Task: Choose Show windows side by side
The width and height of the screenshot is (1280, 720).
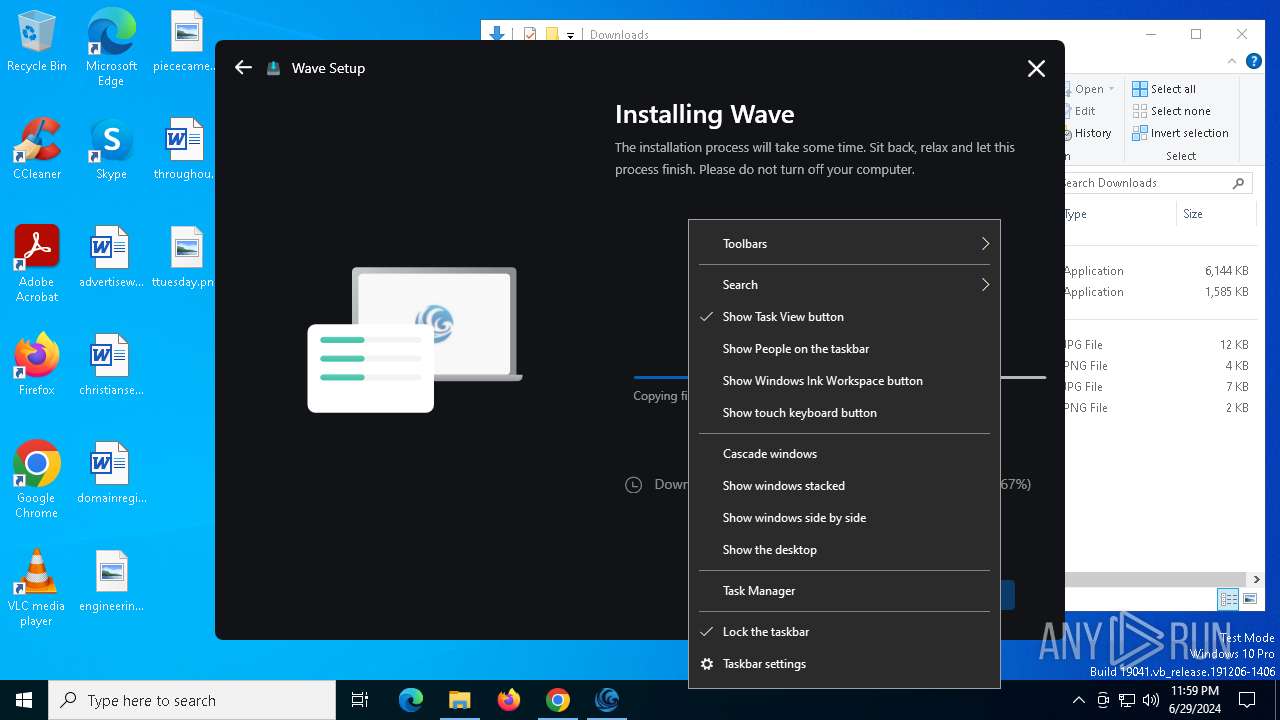Action: coord(844,518)
